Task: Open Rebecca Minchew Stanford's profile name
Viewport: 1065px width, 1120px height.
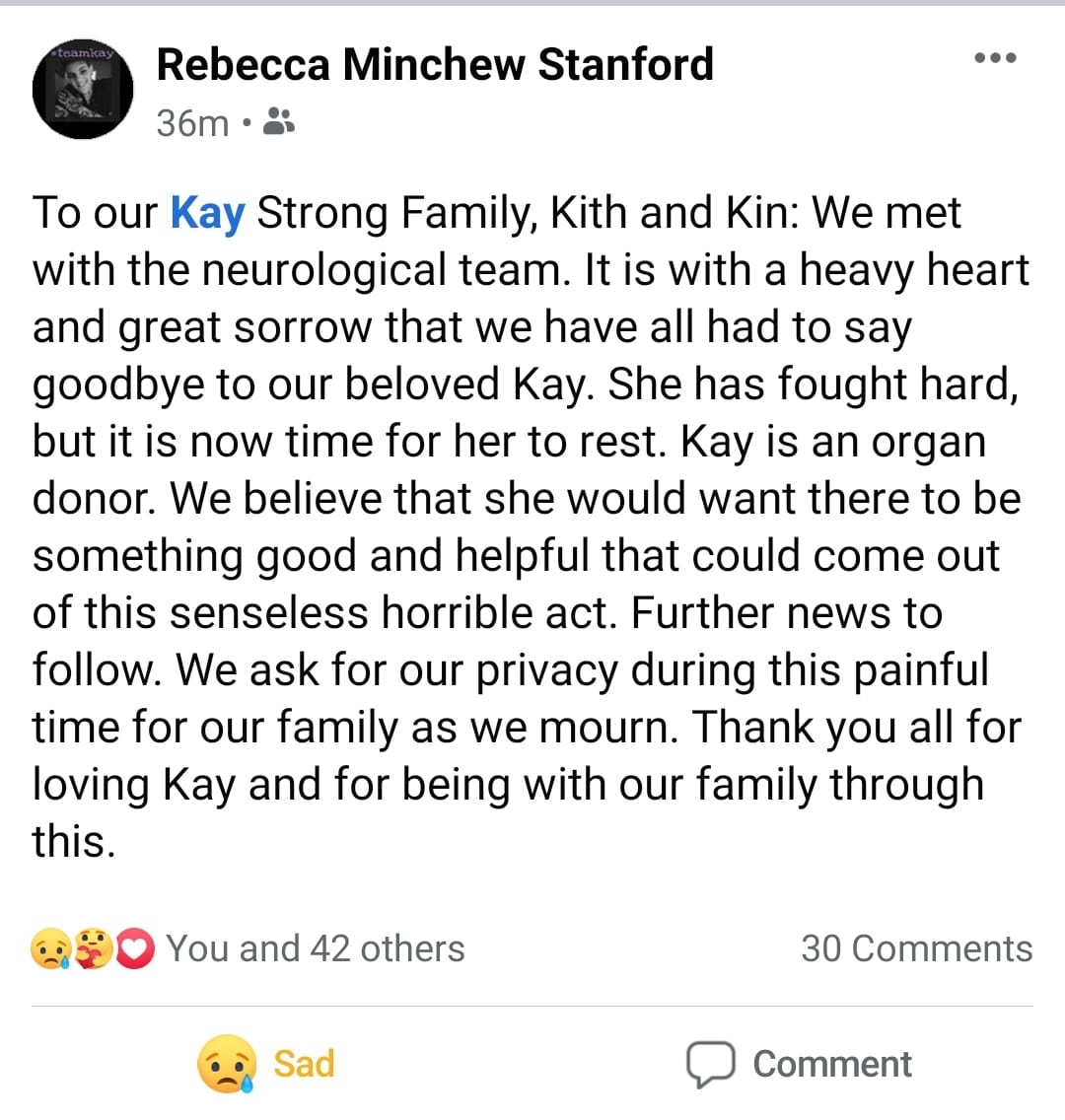Action: 435,65
